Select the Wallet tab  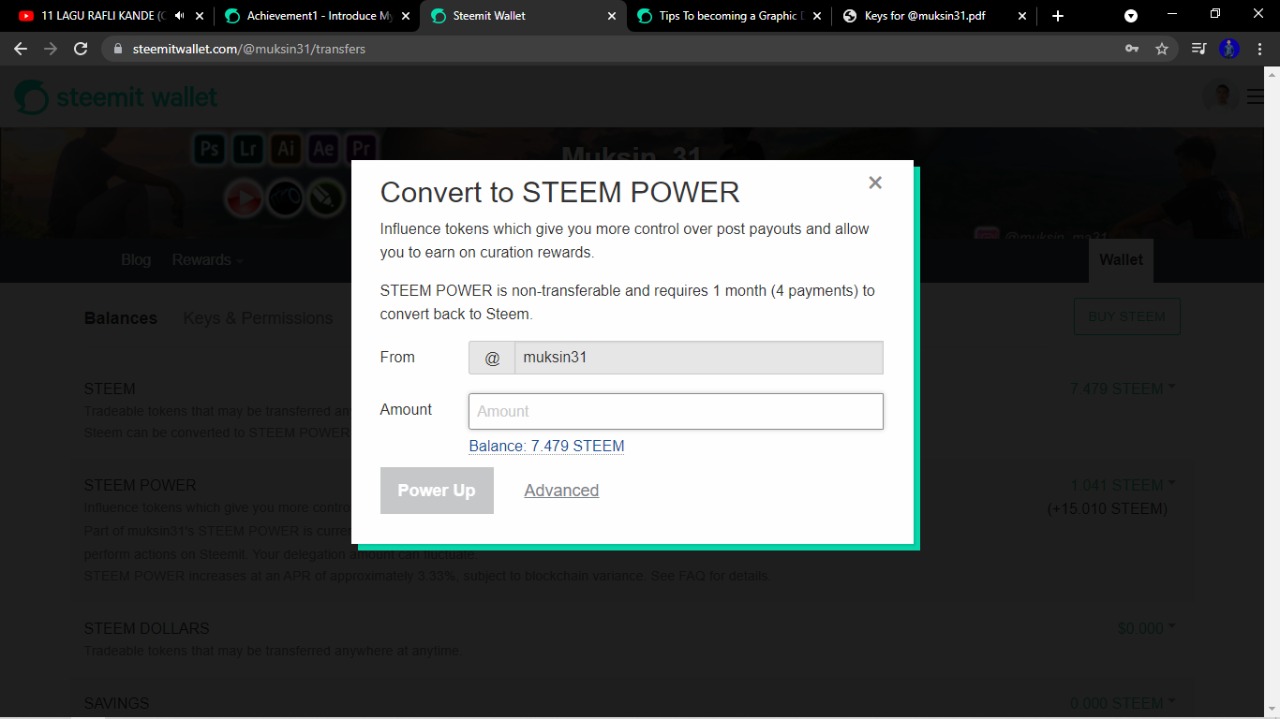click(1120, 260)
